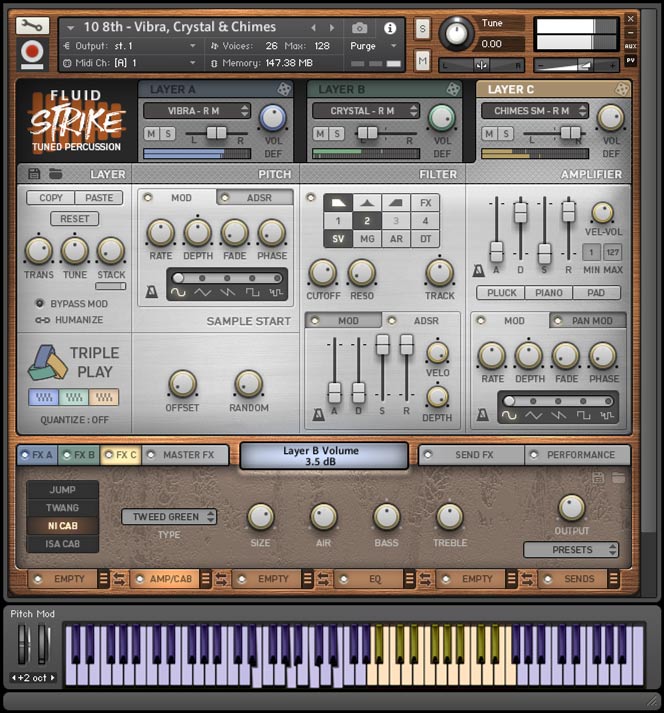The image size is (664, 713).
Task: Apply the PAD envelope preset
Action: pos(596,293)
